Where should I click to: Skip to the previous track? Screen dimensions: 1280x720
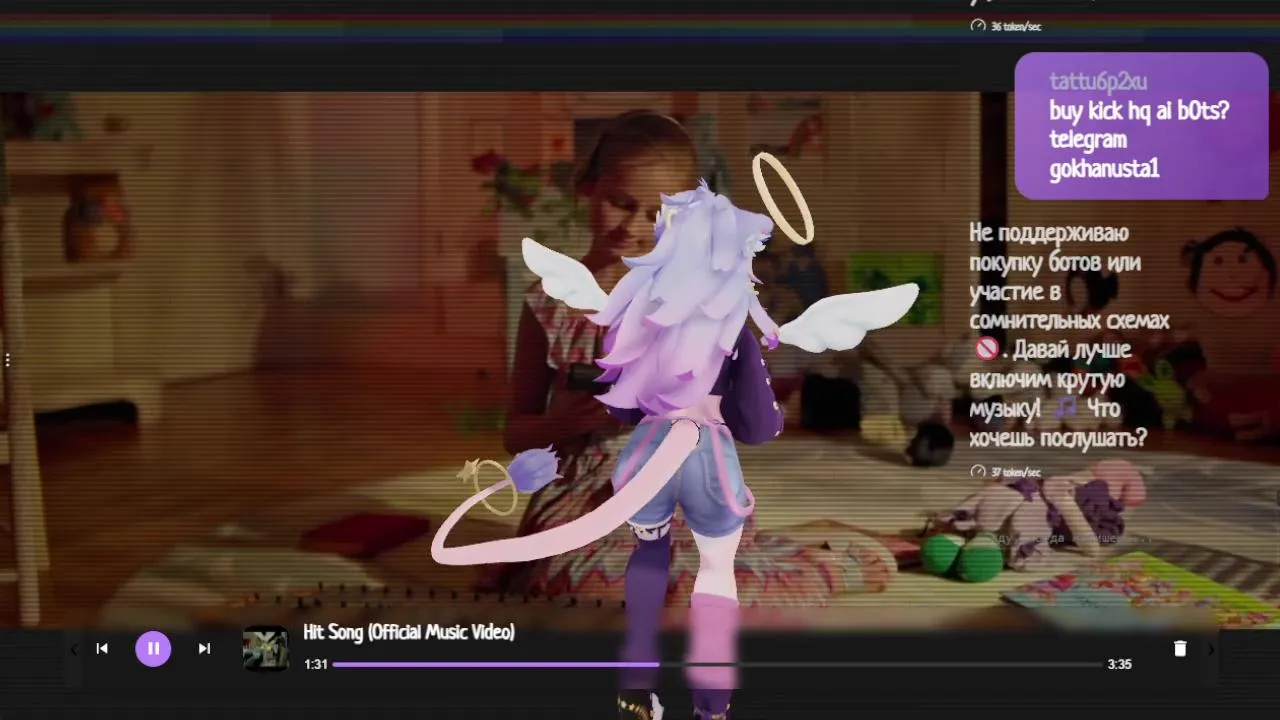[102, 648]
